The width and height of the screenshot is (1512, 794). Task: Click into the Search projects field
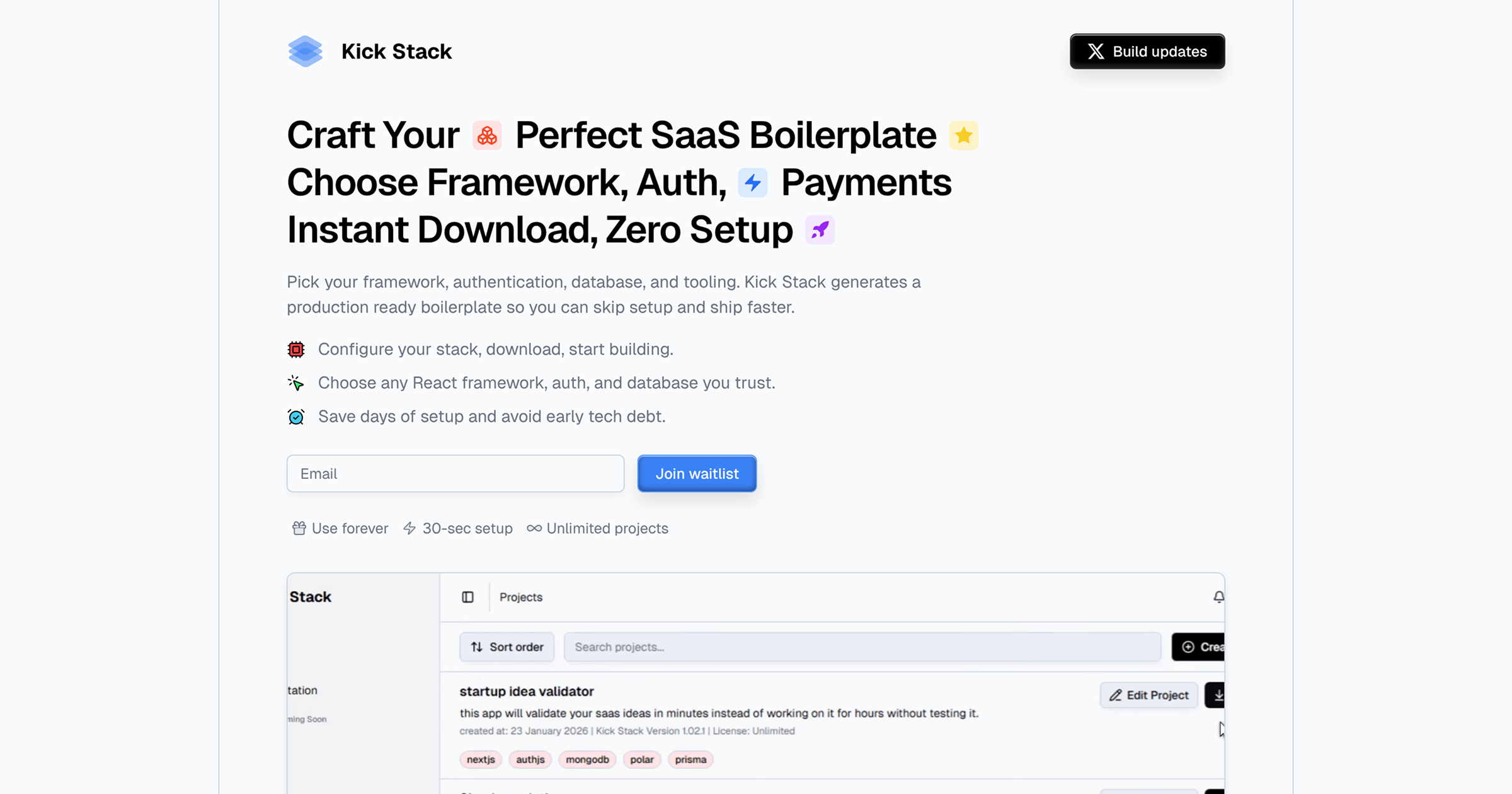click(862, 647)
